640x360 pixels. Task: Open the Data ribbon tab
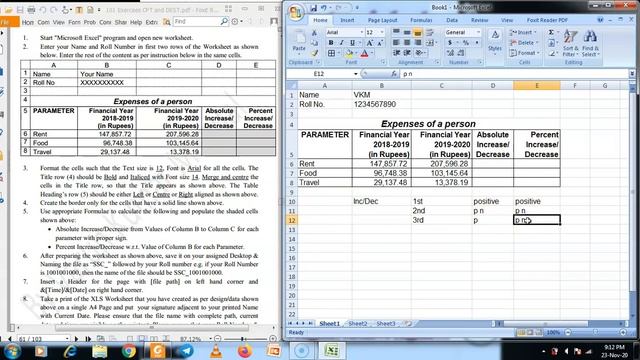[x=452, y=20]
